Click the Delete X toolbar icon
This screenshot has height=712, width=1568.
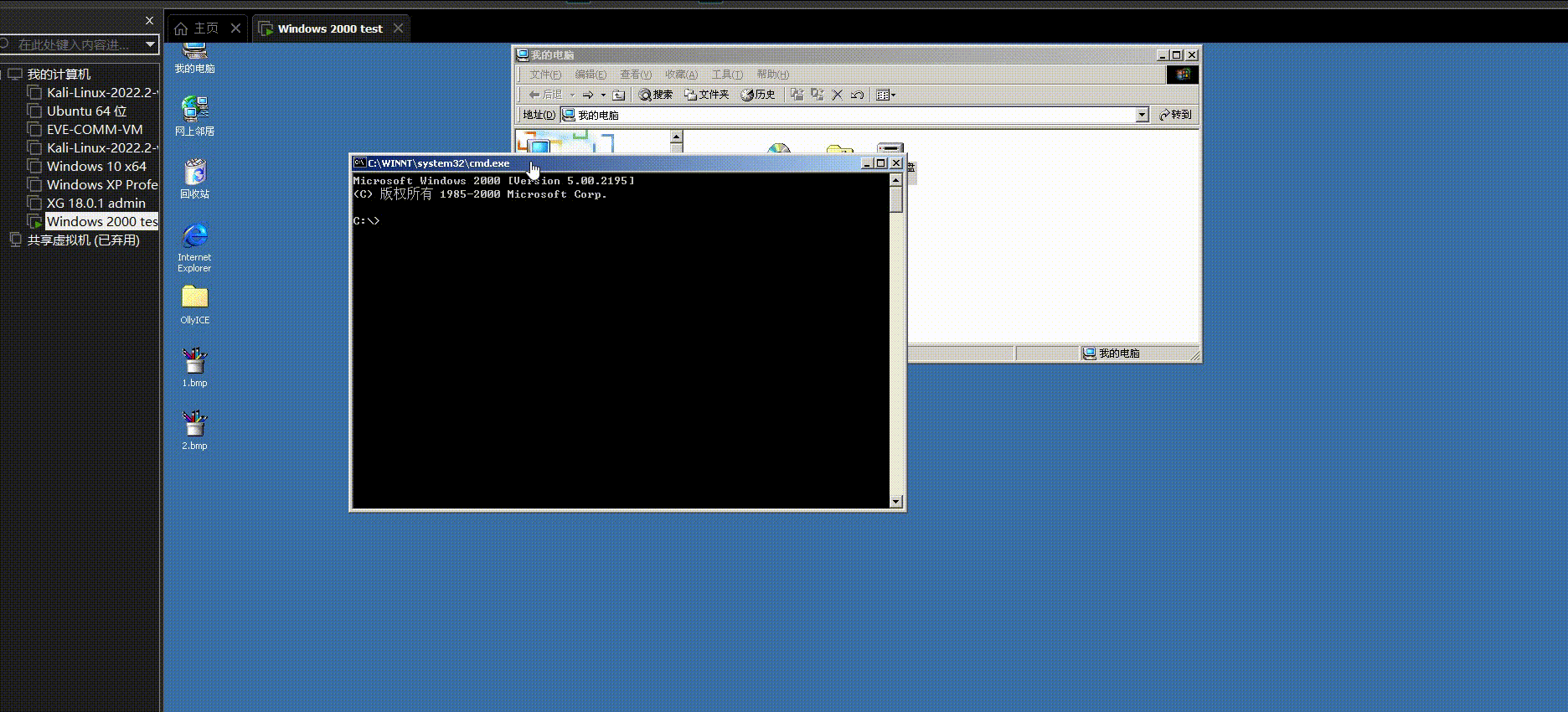pyautogui.click(x=837, y=95)
